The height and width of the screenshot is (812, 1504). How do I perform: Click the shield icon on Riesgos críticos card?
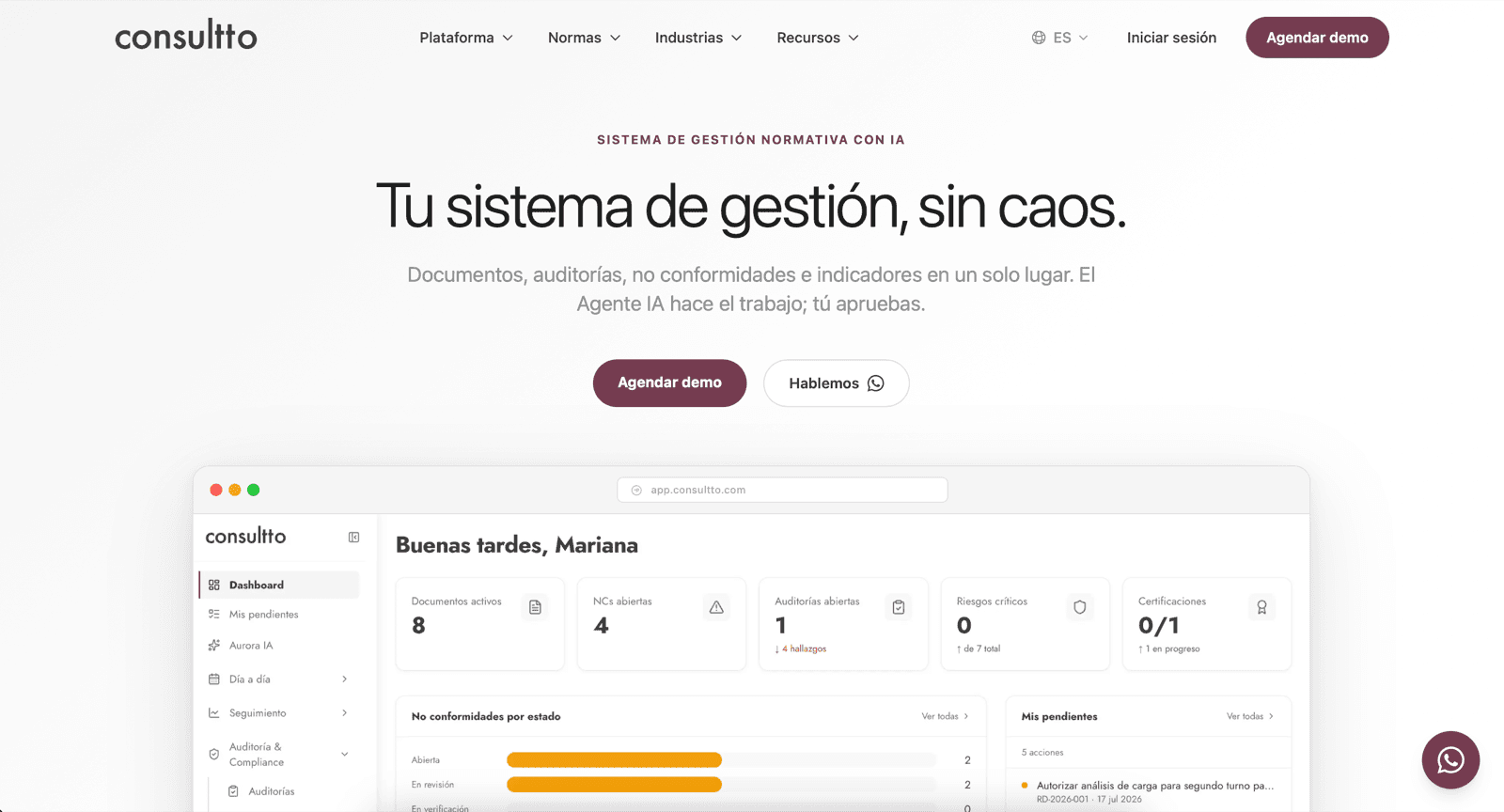[x=1080, y=607]
